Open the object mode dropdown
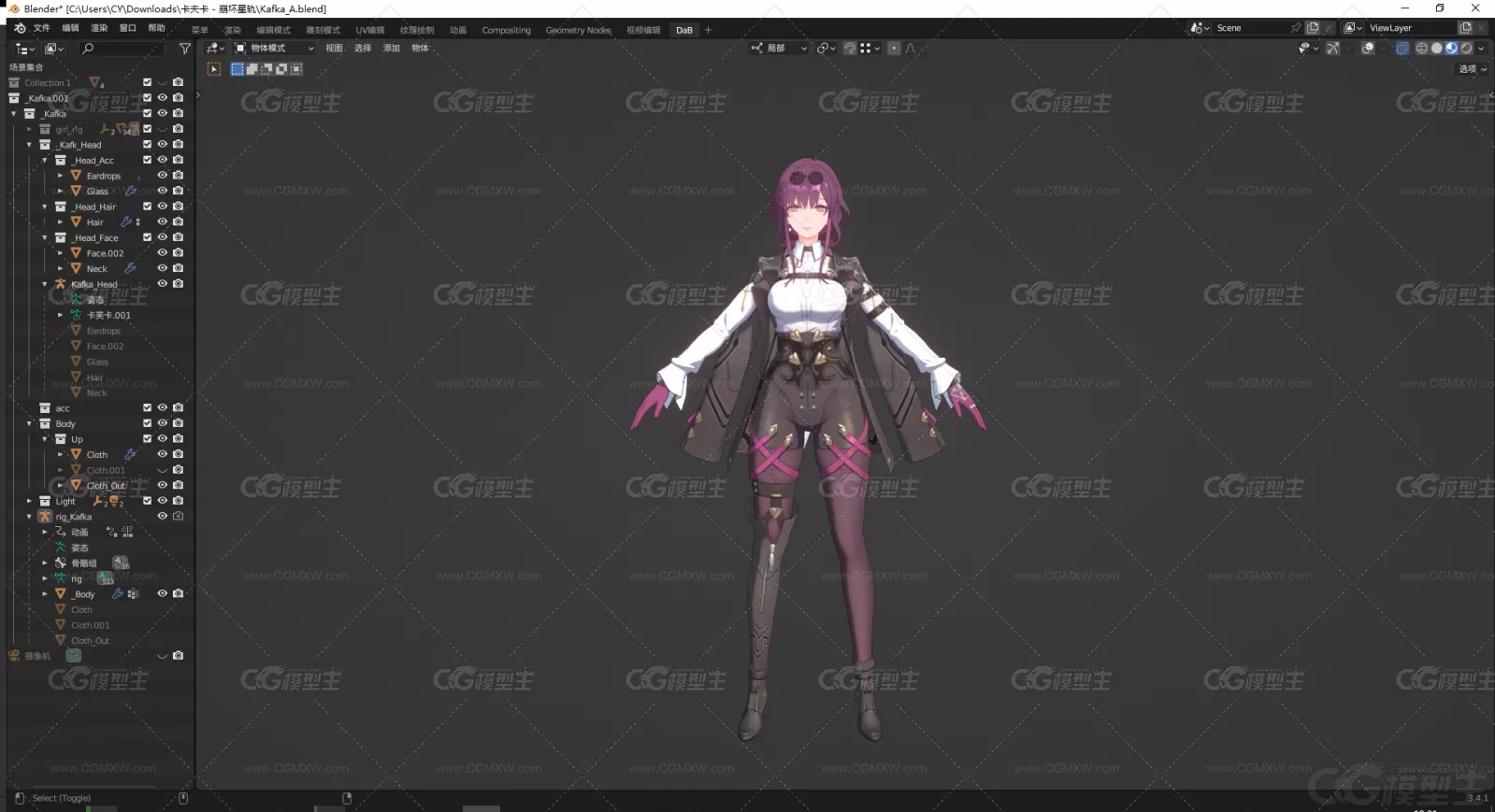Viewport: 1495px width, 812px height. tap(274, 49)
